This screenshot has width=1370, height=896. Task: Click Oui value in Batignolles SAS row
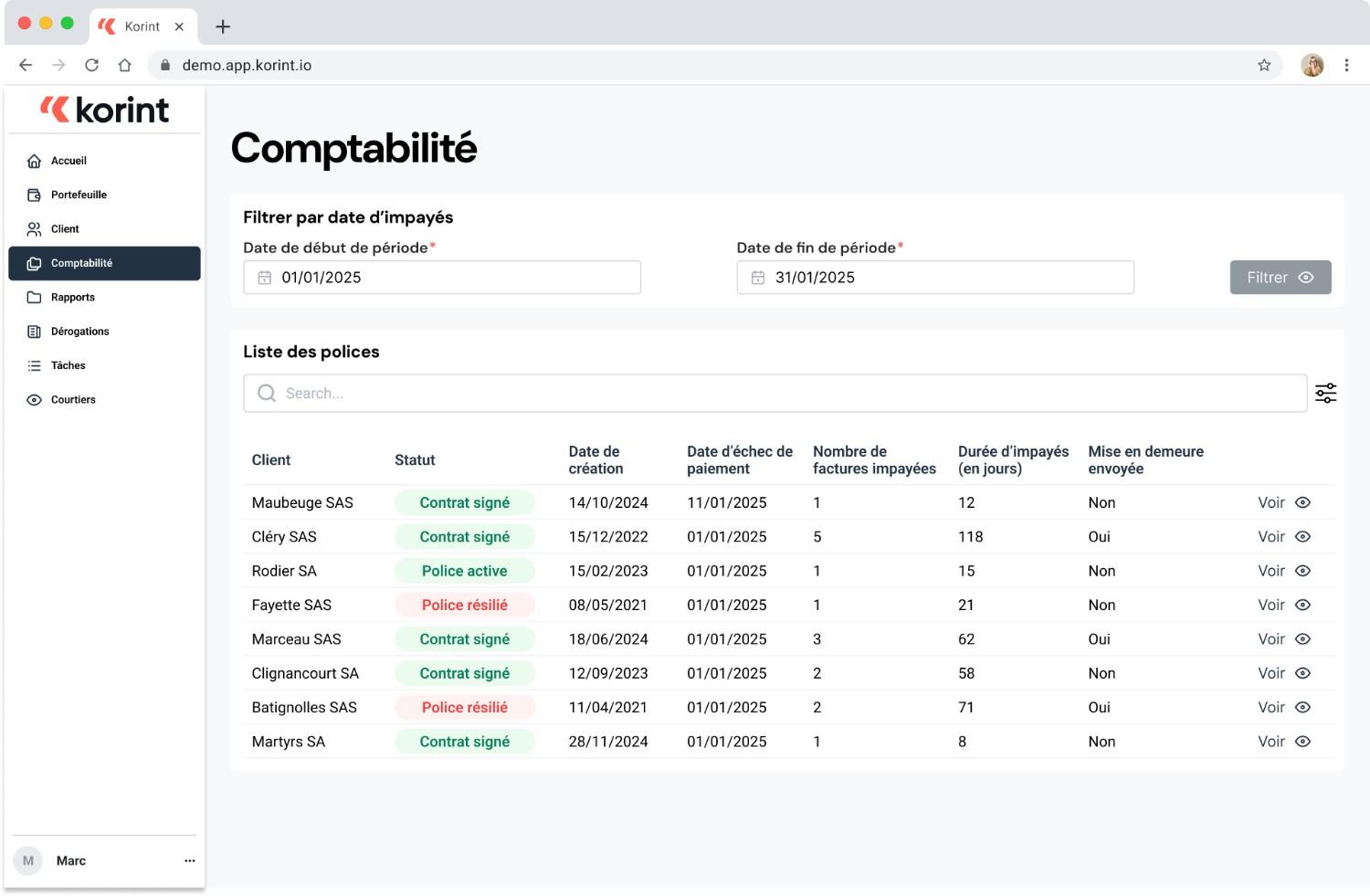[x=1099, y=707]
